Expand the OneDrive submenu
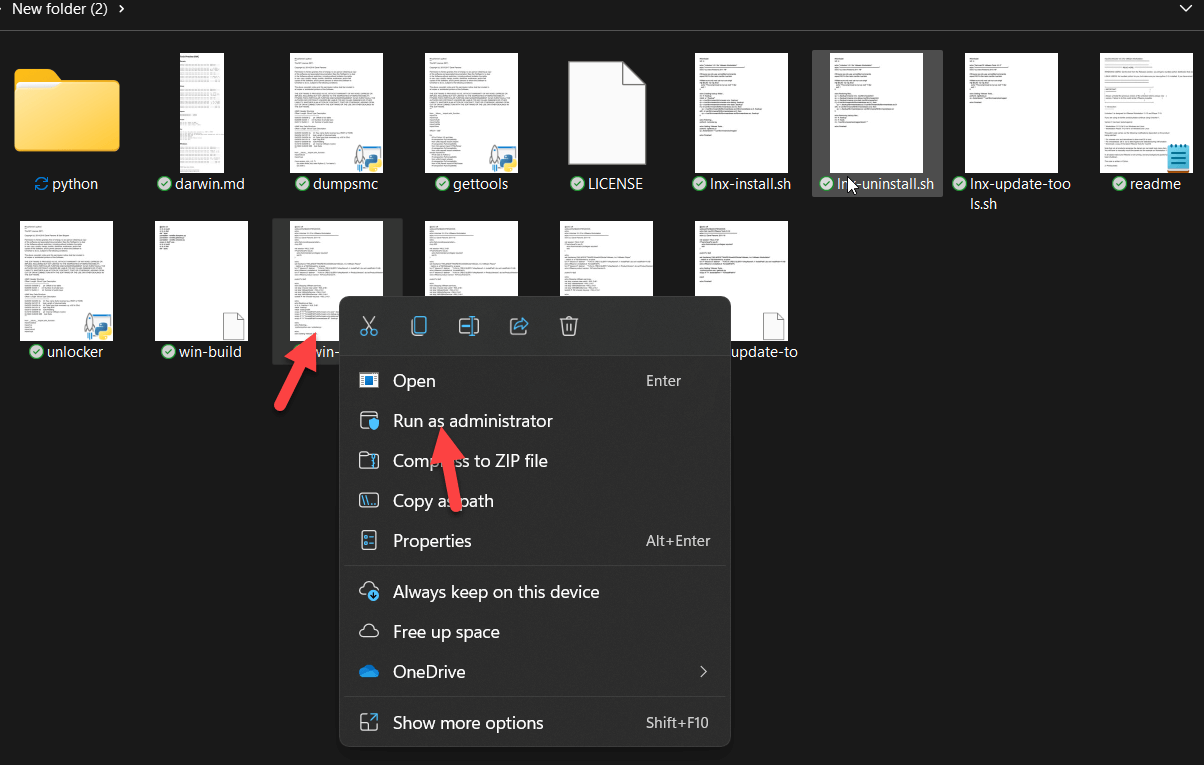 [703, 672]
